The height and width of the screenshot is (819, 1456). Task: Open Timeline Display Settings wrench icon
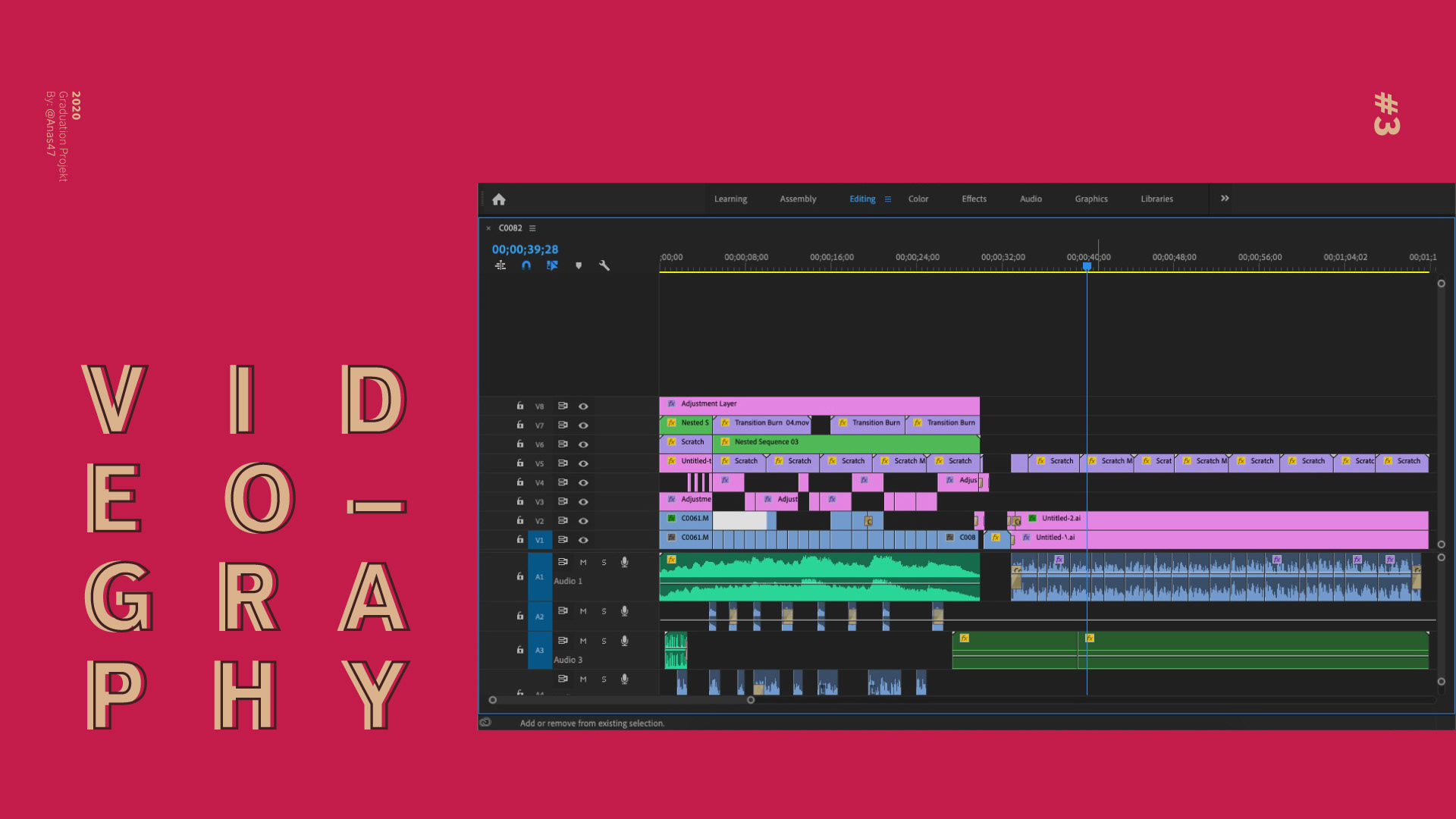tap(604, 265)
